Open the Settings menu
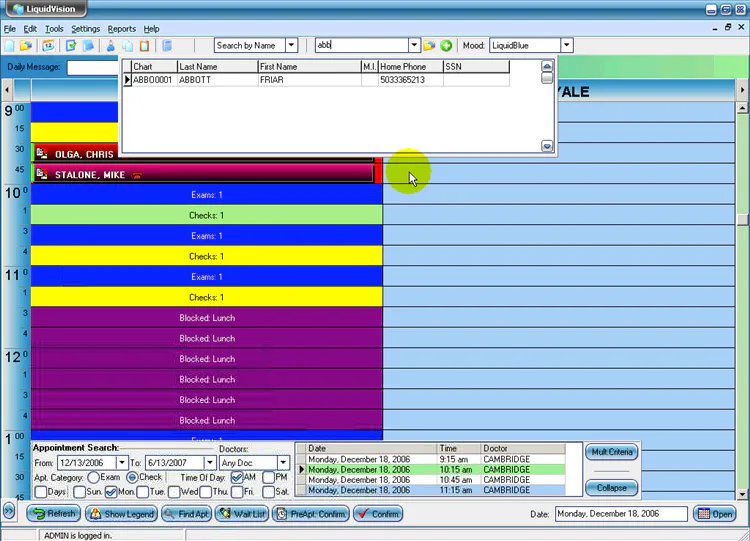The image size is (750, 541). click(x=86, y=29)
